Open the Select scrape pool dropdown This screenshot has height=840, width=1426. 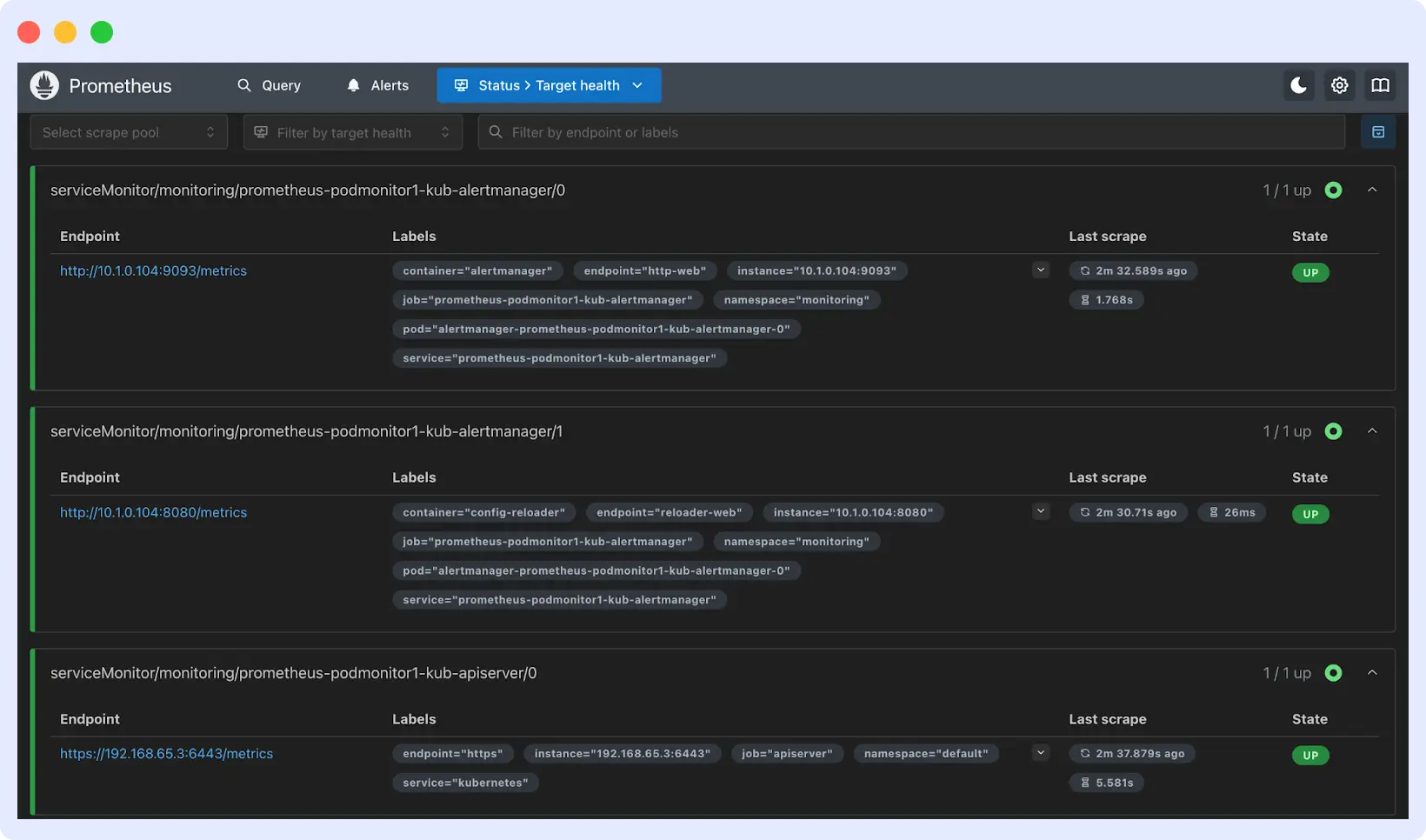pos(128,132)
